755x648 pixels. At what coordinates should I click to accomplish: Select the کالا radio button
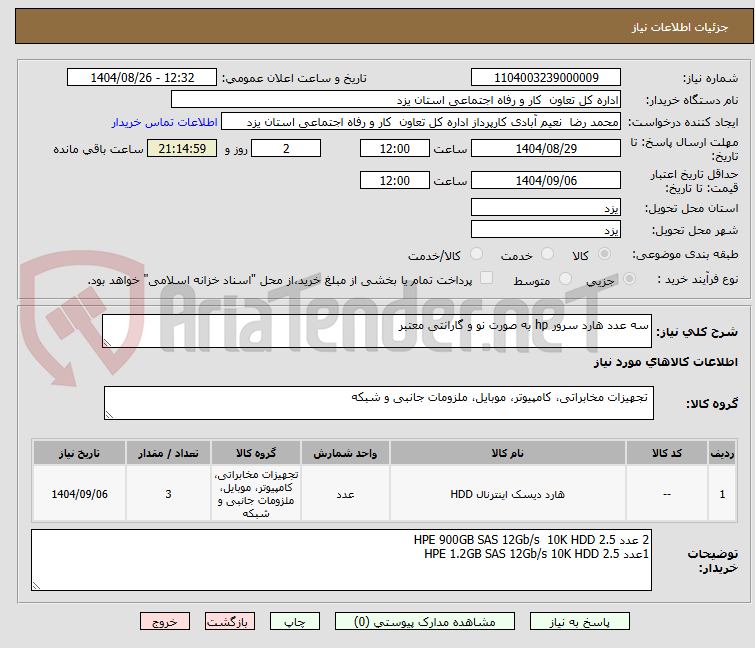tap(604, 254)
